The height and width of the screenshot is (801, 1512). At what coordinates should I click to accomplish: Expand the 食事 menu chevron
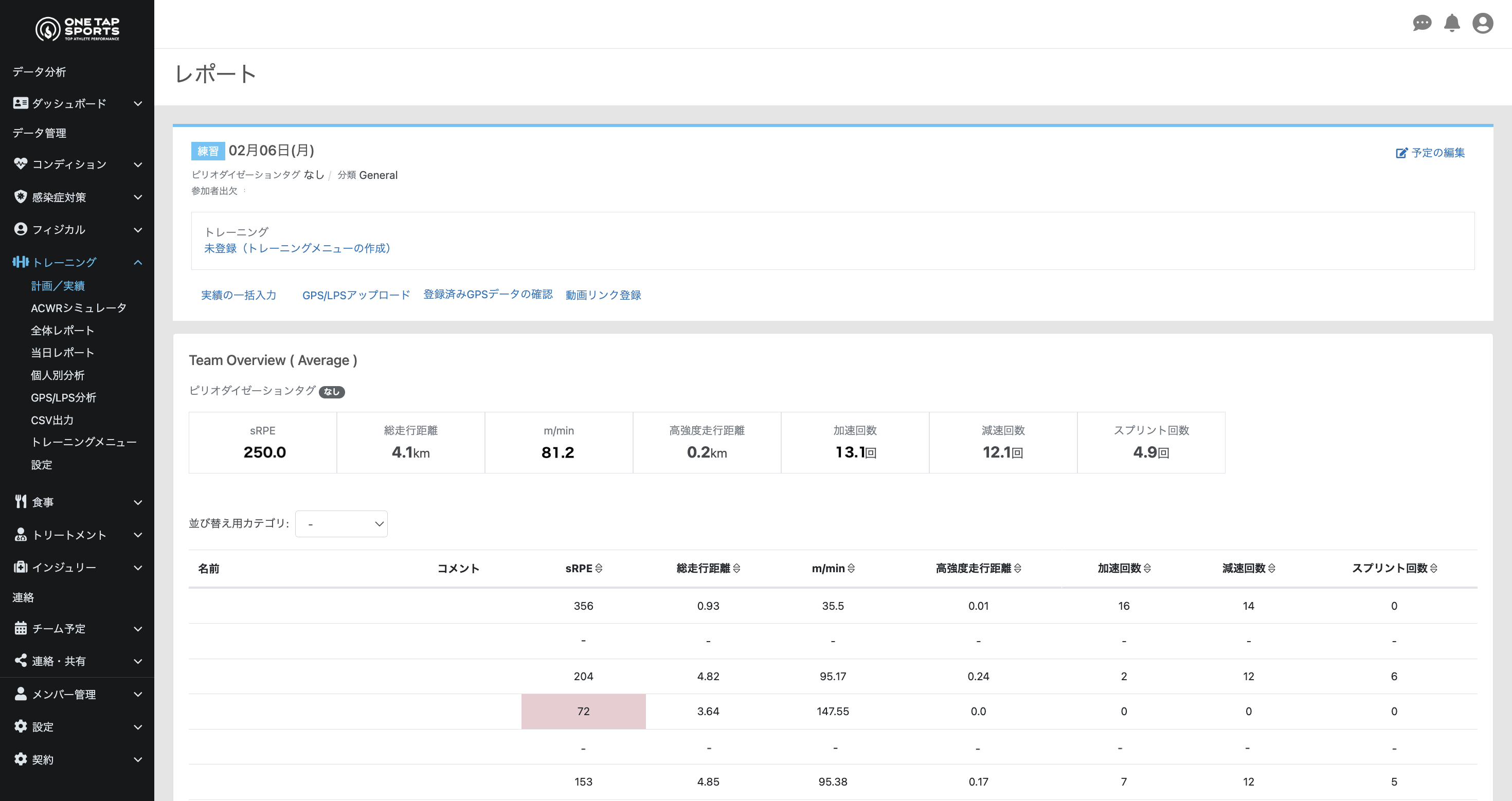pos(138,502)
